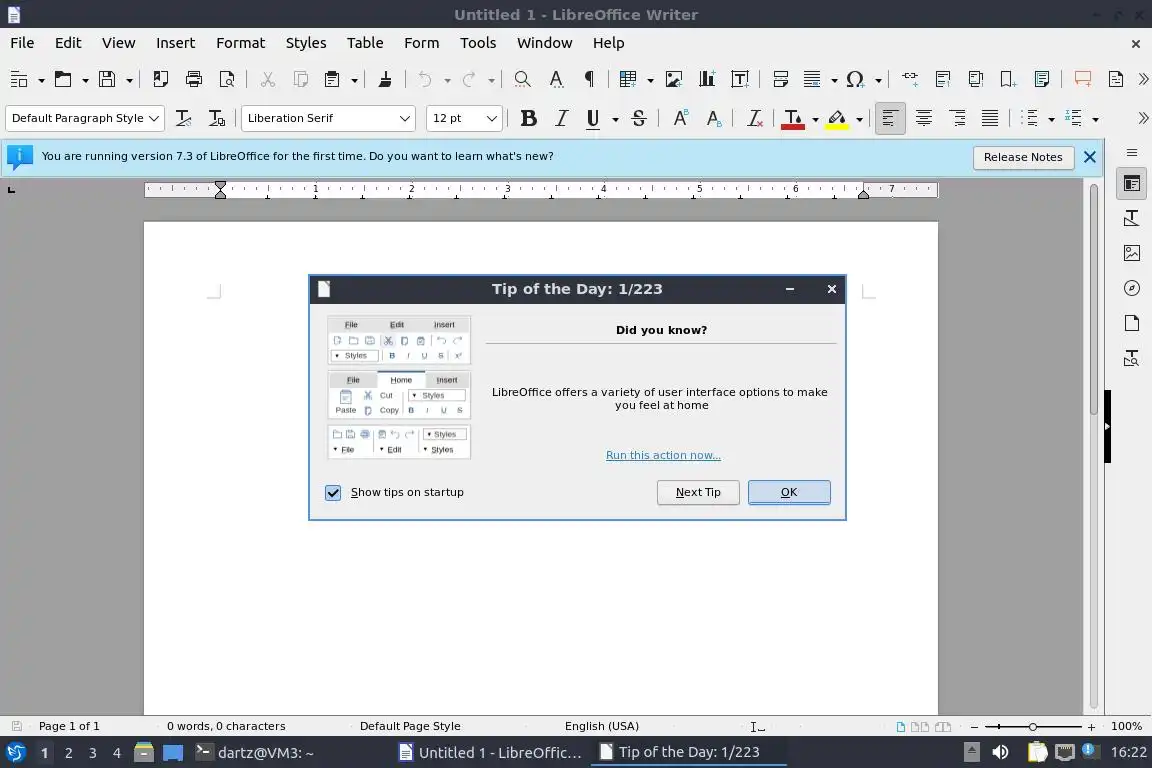This screenshot has width=1152, height=768.
Task: Open the Navigator compass sidebar icon
Action: click(1131, 288)
